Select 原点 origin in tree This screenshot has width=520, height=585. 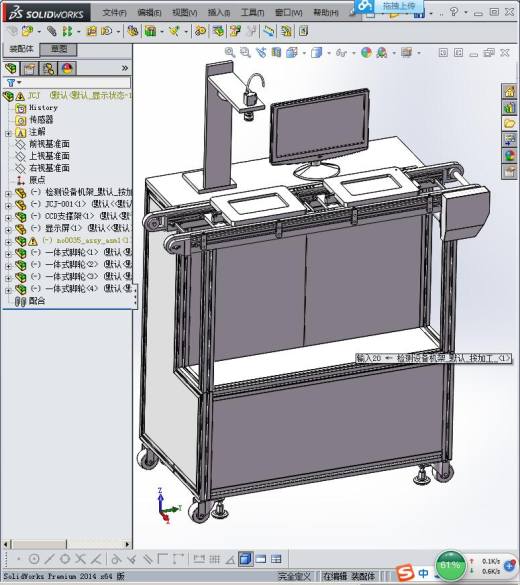pos(31,180)
